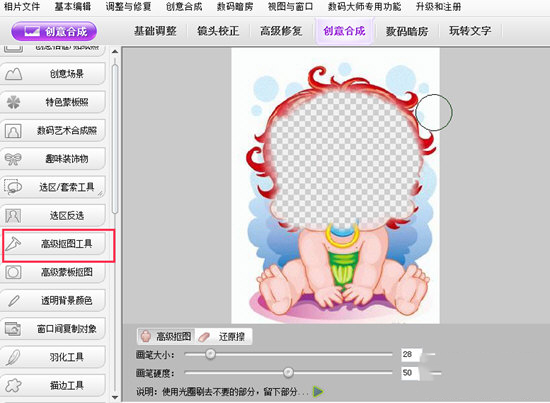Open the 特色蒙板照 sidebar button
Viewport: 550px width, 403px height.
coord(53,102)
